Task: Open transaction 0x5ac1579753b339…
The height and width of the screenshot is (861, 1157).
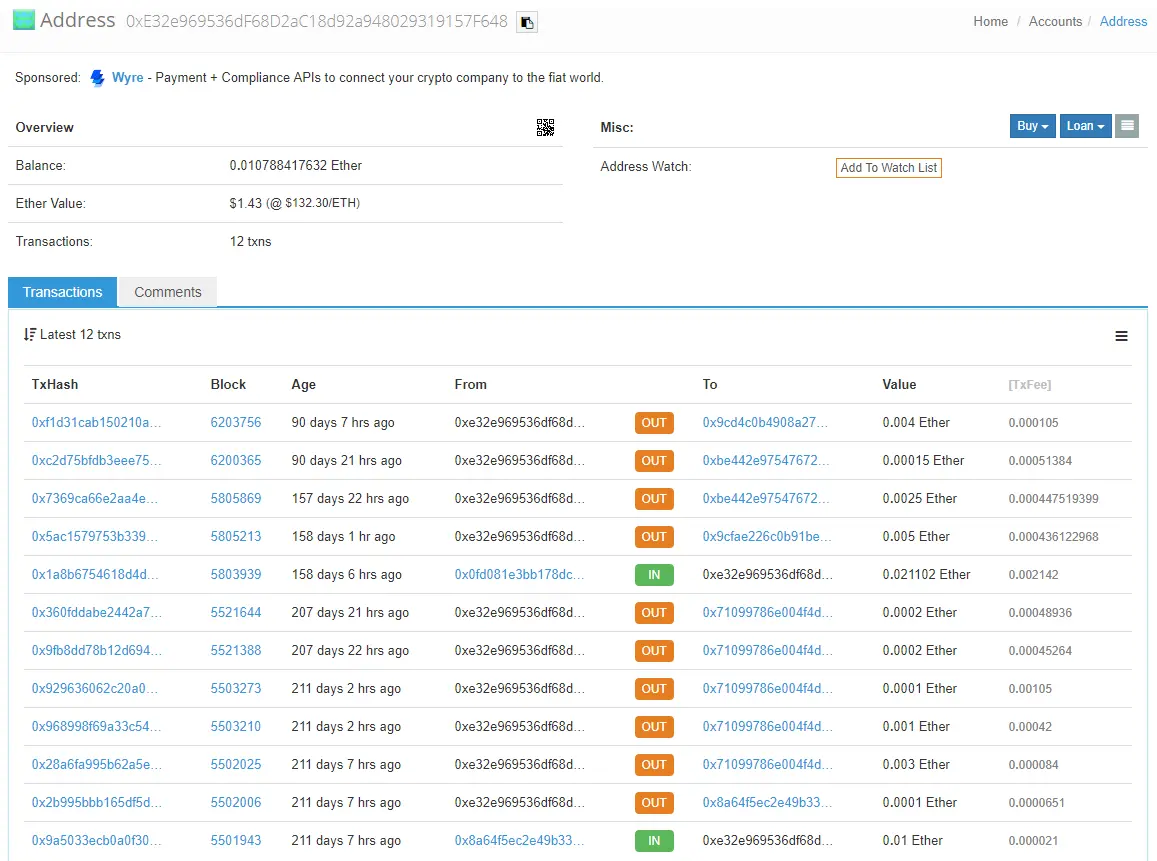Action: click(x=94, y=536)
